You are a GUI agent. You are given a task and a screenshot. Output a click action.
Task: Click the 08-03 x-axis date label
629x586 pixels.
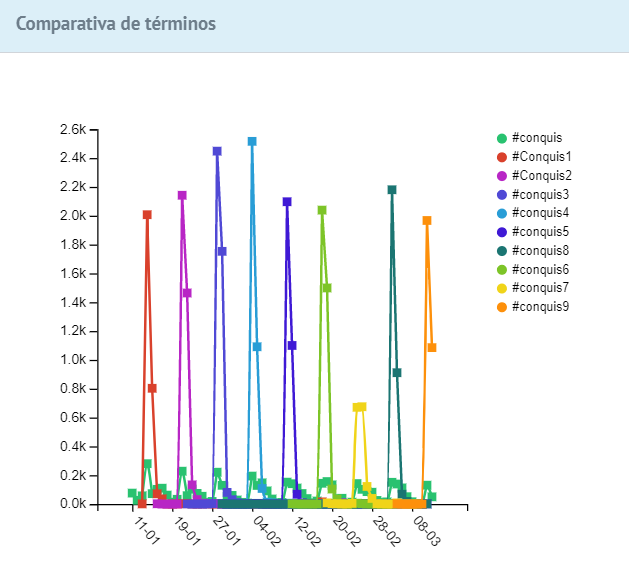click(426, 531)
